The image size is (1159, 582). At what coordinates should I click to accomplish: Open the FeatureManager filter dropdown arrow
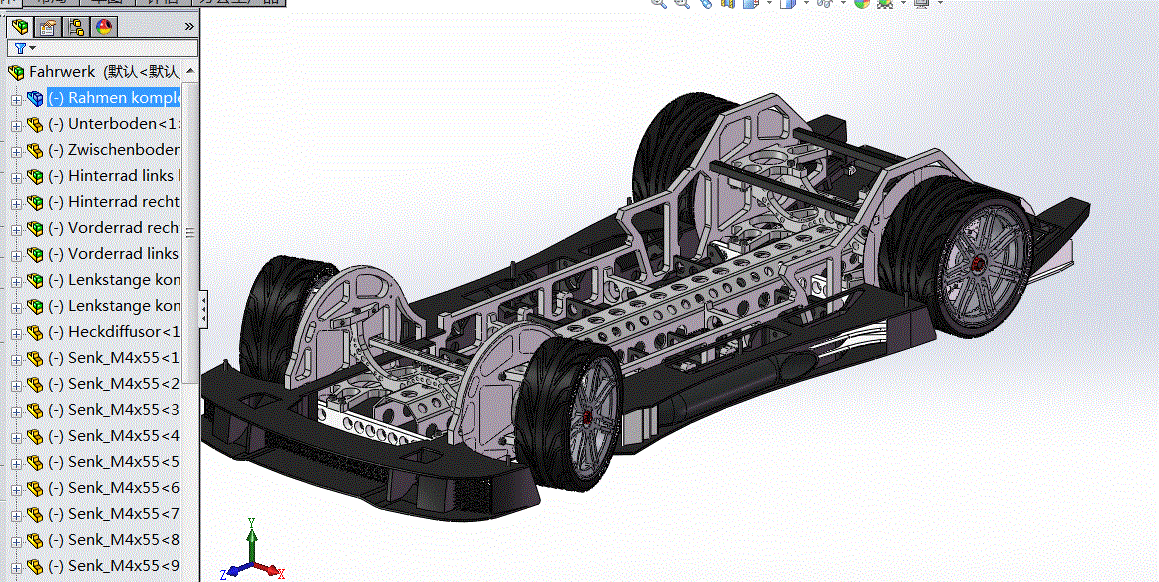(32, 48)
